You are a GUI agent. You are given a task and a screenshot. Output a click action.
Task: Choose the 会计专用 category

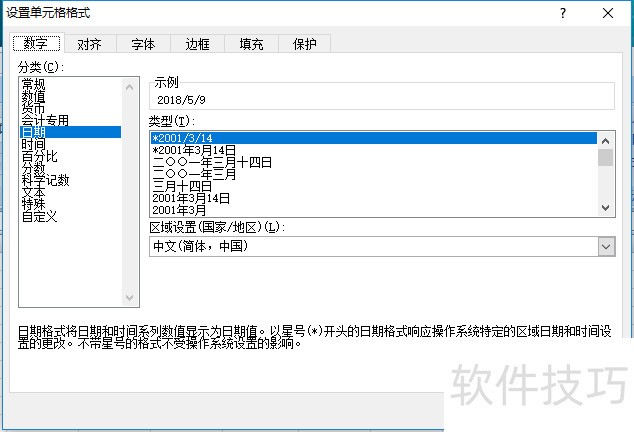(x=71, y=120)
